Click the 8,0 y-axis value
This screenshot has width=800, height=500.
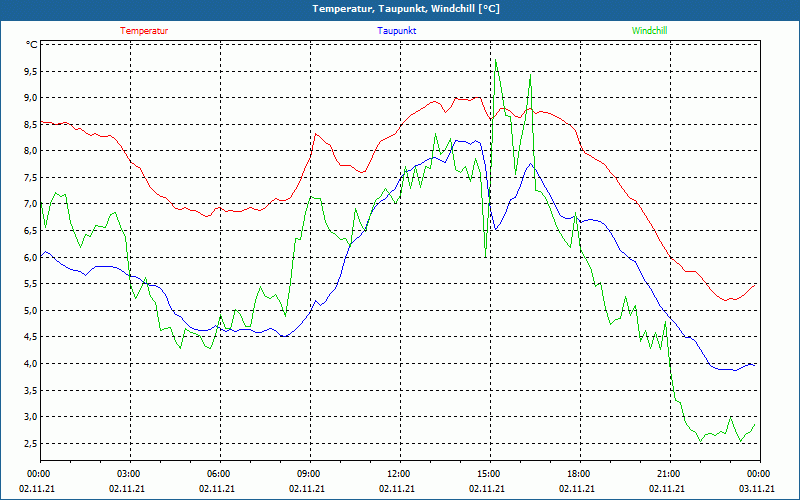click(30, 151)
